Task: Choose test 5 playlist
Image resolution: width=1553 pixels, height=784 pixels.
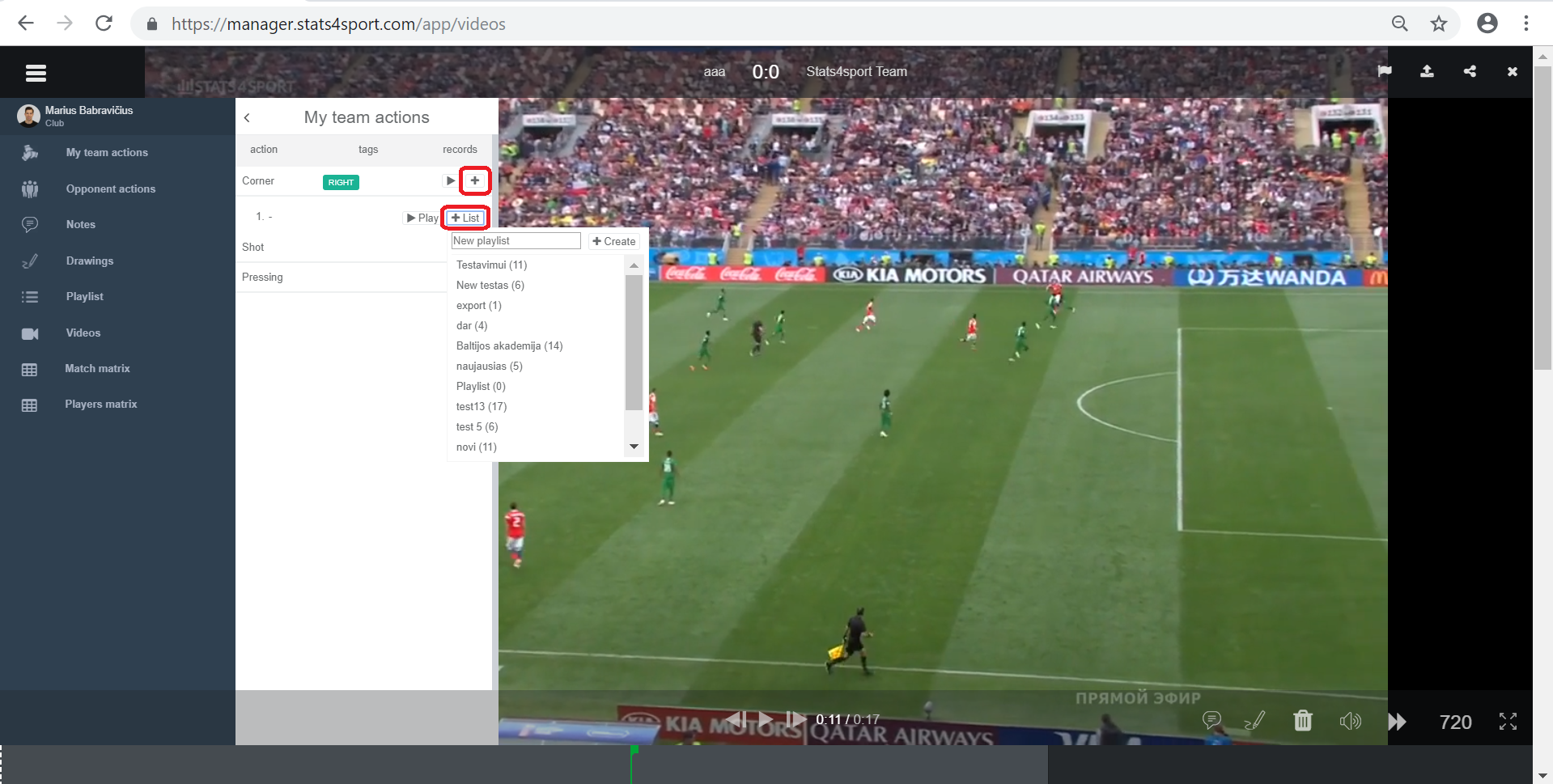Action: [x=477, y=426]
